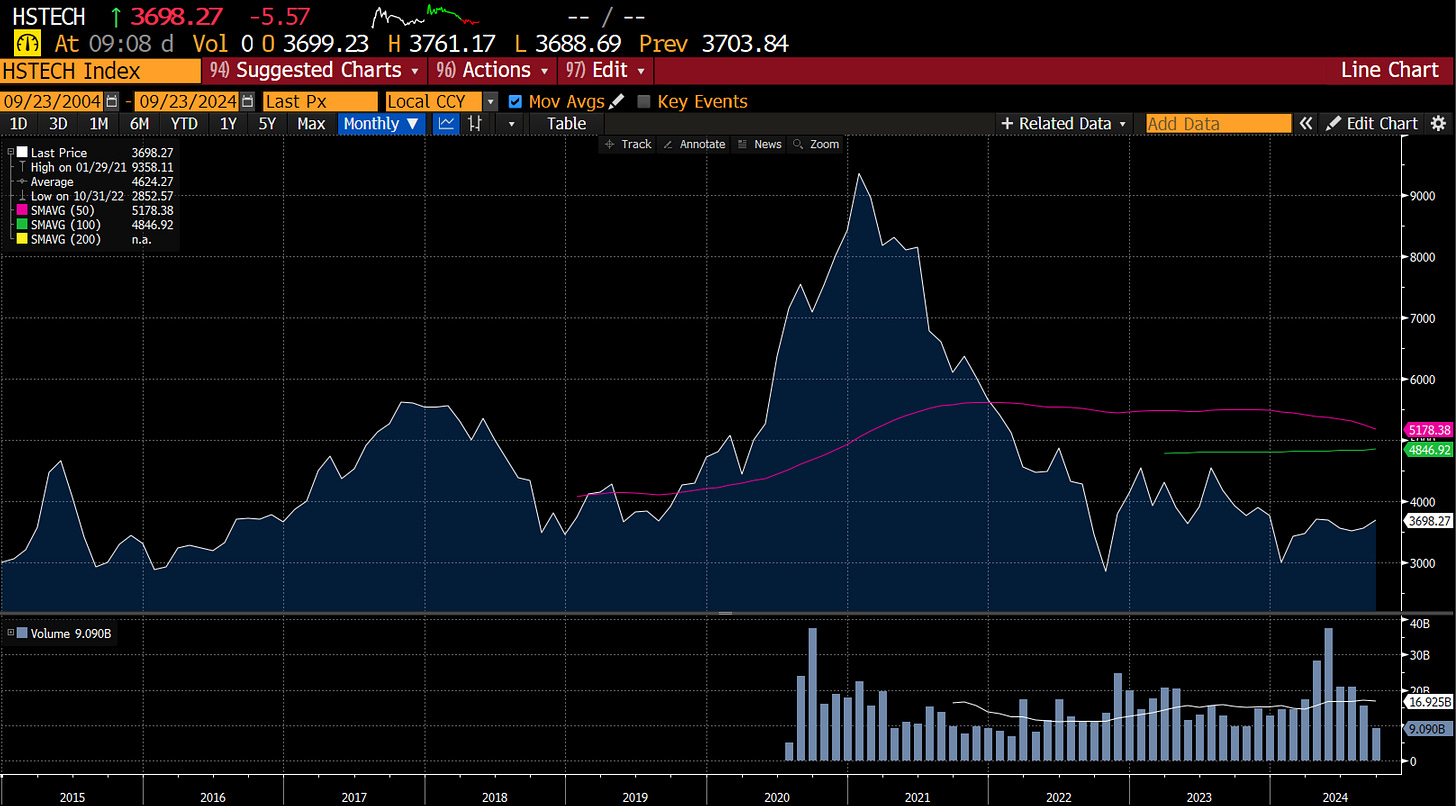Image resolution: width=1456 pixels, height=806 pixels.
Task: Click the 2021 x-axis year label
Action: click(918, 798)
